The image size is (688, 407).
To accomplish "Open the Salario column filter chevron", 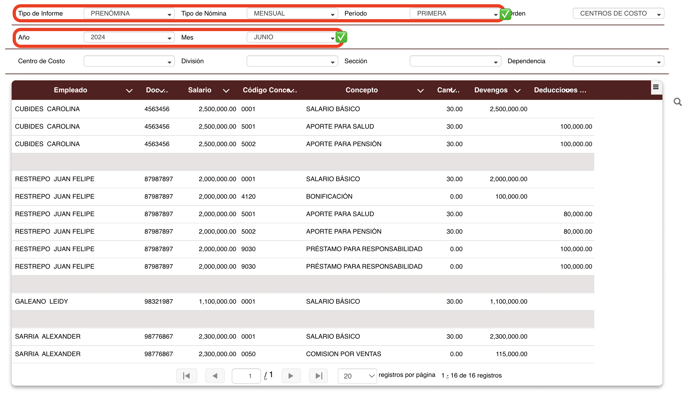I will tap(226, 91).
